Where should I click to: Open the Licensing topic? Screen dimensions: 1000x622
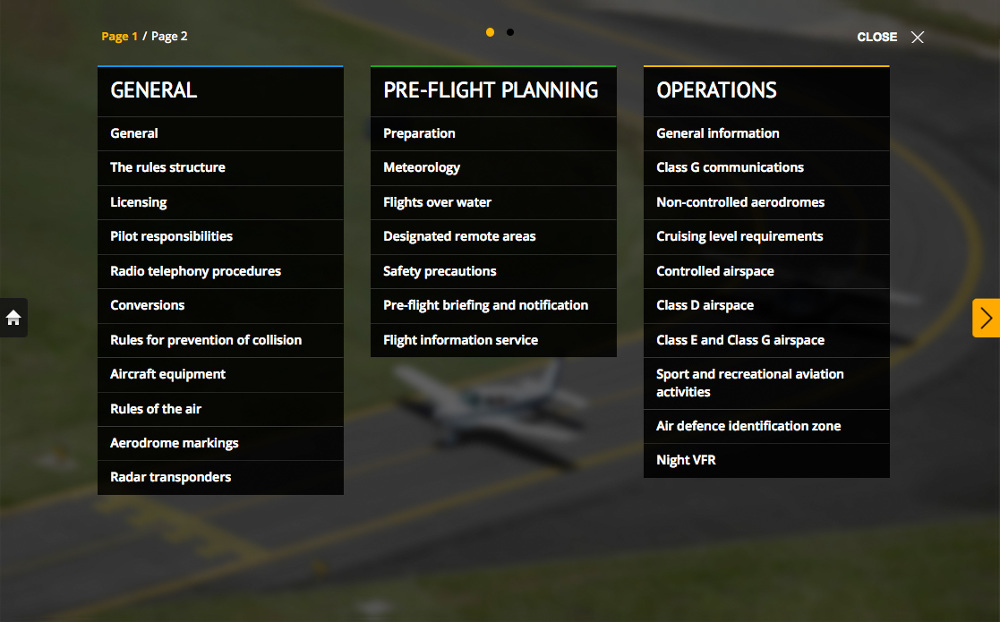[139, 202]
